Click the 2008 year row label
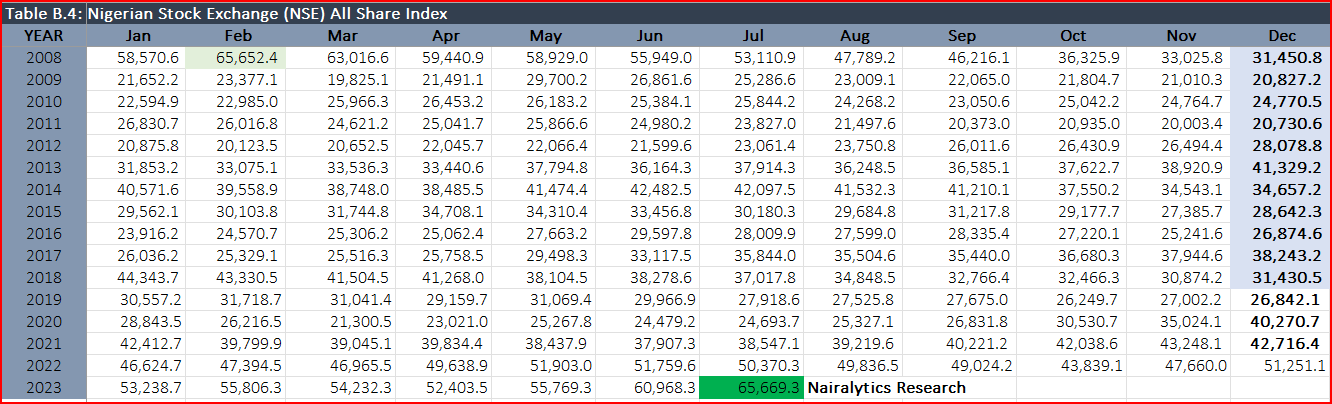This screenshot has height=404, width=1332. coord(44,58)
